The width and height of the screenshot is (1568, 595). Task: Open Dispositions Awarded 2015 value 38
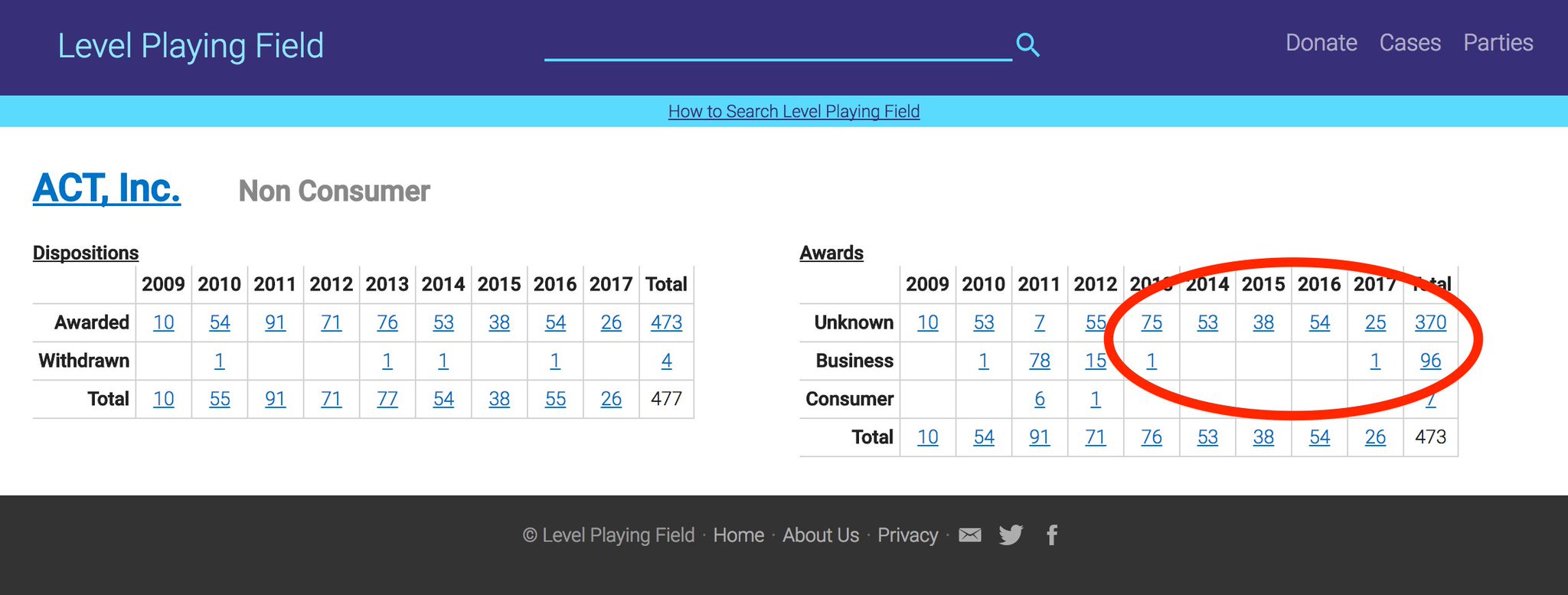coord(499,322)
